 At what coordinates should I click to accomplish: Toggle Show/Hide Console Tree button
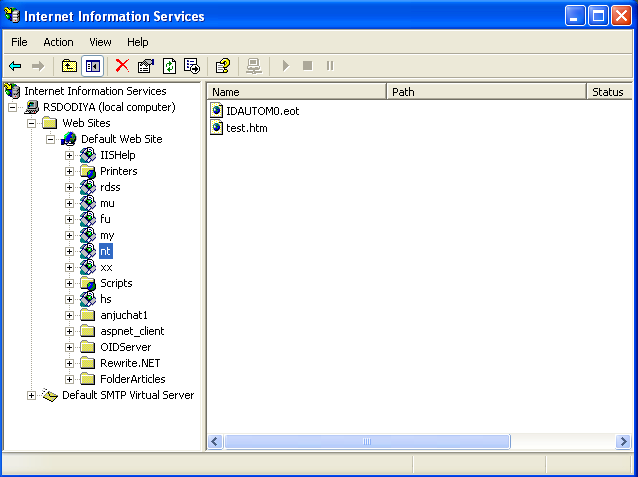pyautogui.click(x=93, y=66)
